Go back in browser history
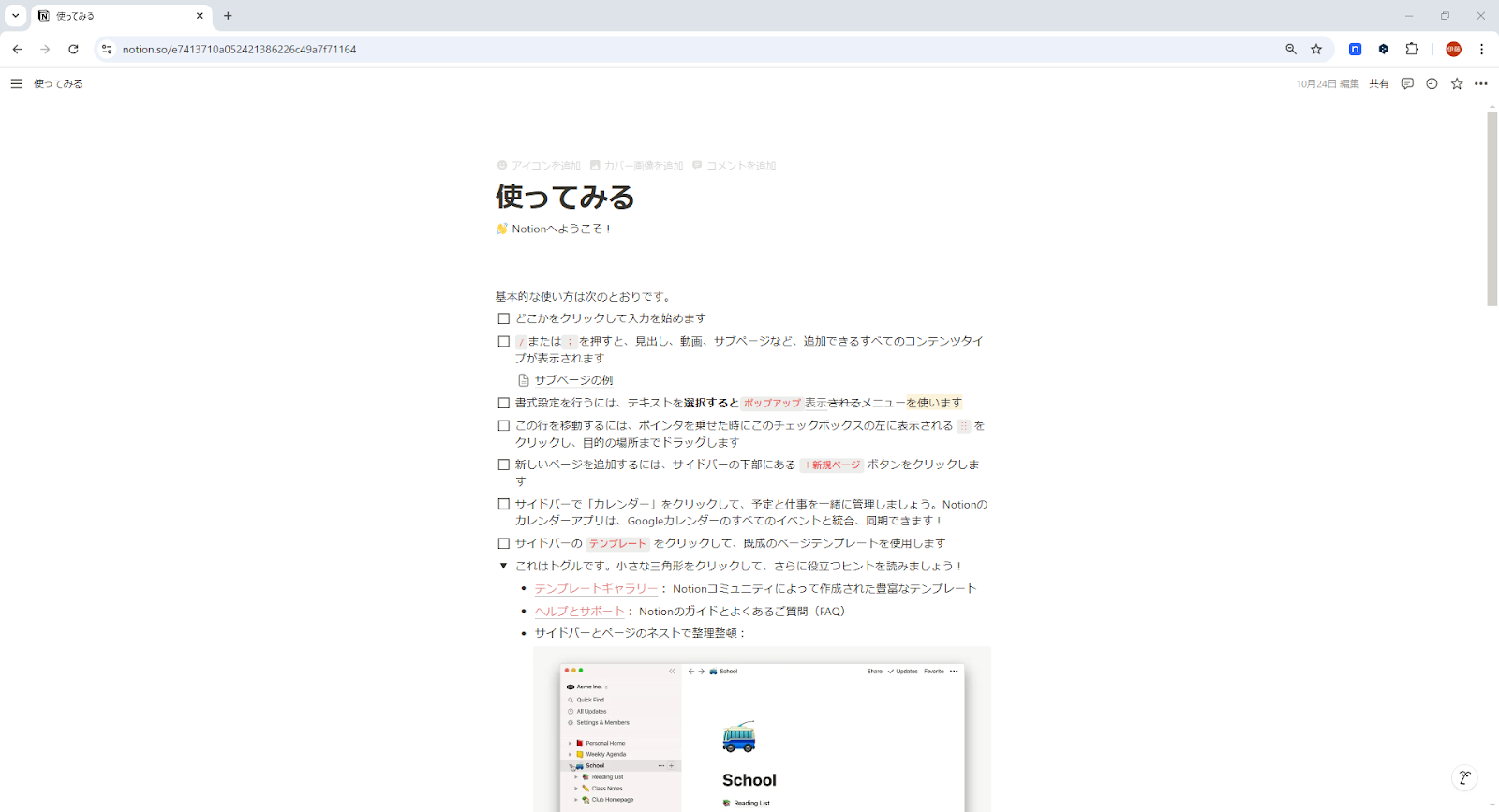Image resolution: width=1499 pixels, height=812 pixels. coord(18,49)
